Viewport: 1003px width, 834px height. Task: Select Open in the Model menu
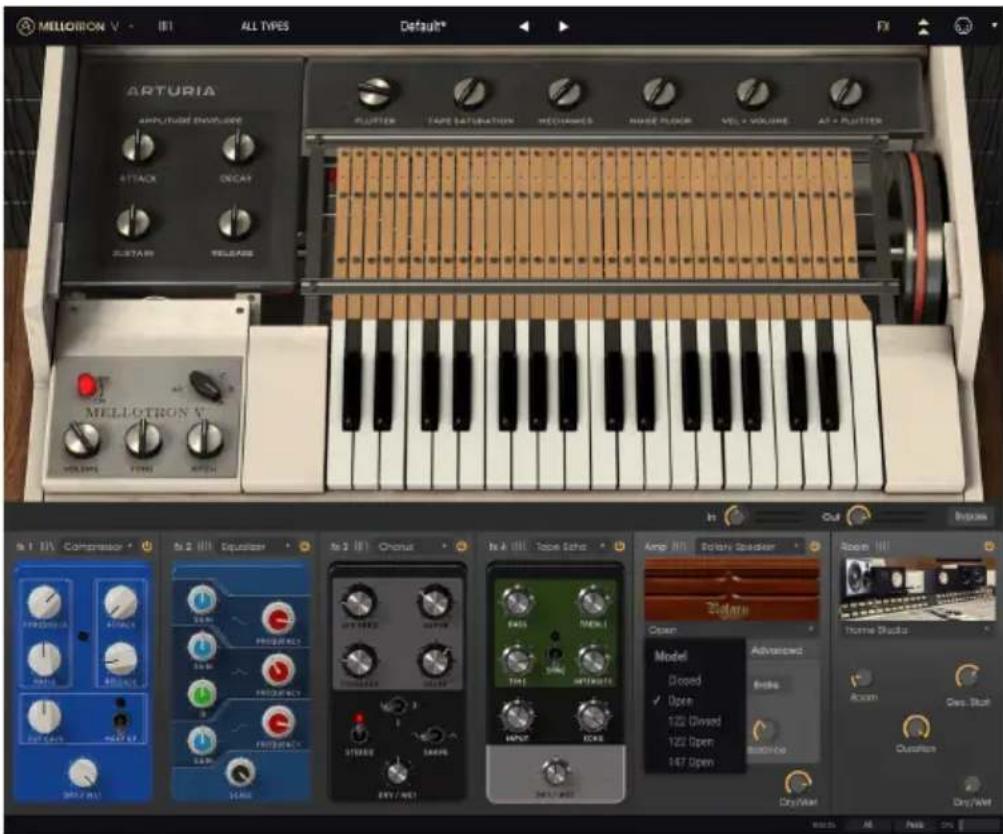(x=680, y=700)
